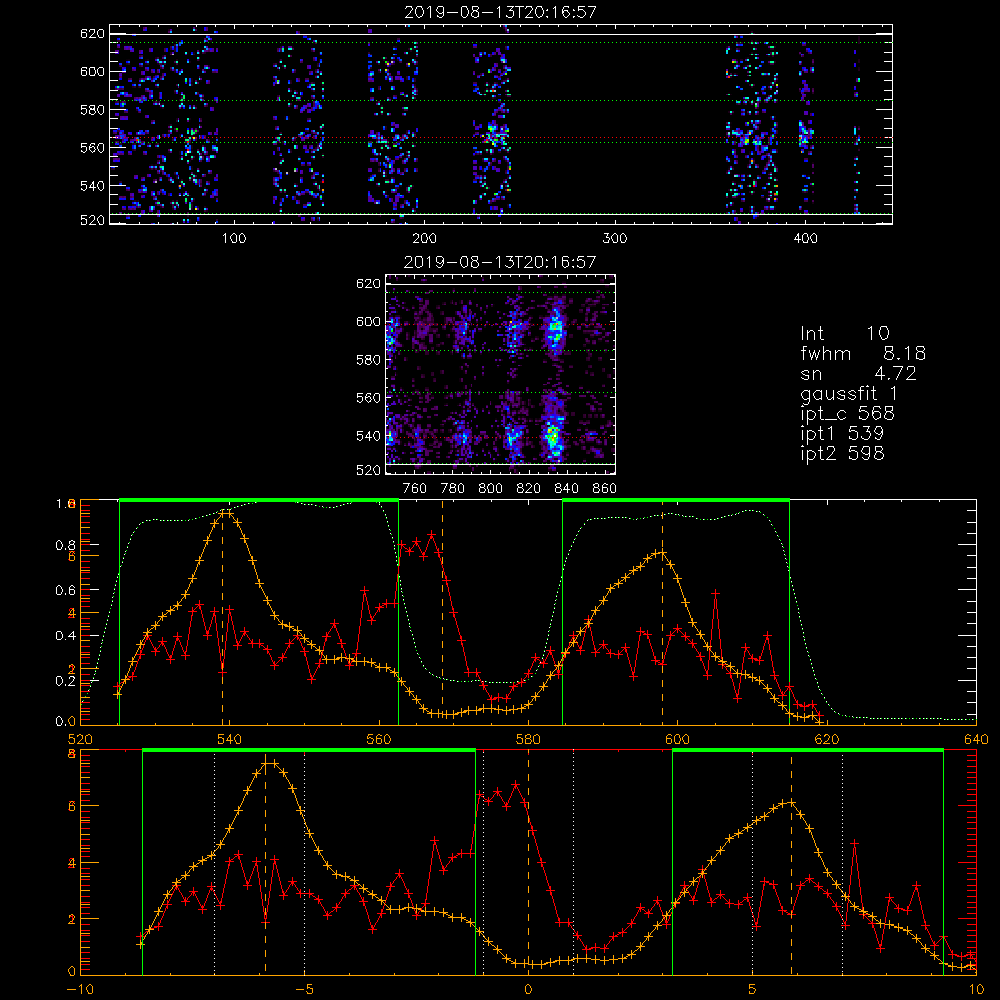
Task: Click x-axis label 100 of top image
Action: [233, 239]
